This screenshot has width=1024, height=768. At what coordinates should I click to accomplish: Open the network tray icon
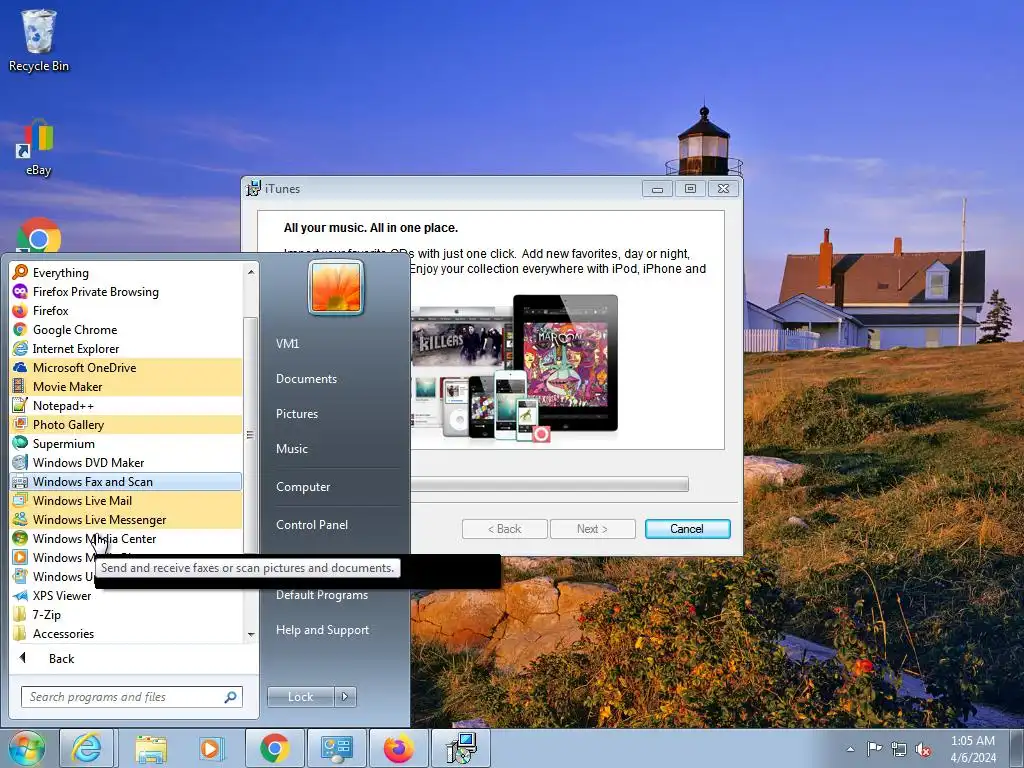899,750
